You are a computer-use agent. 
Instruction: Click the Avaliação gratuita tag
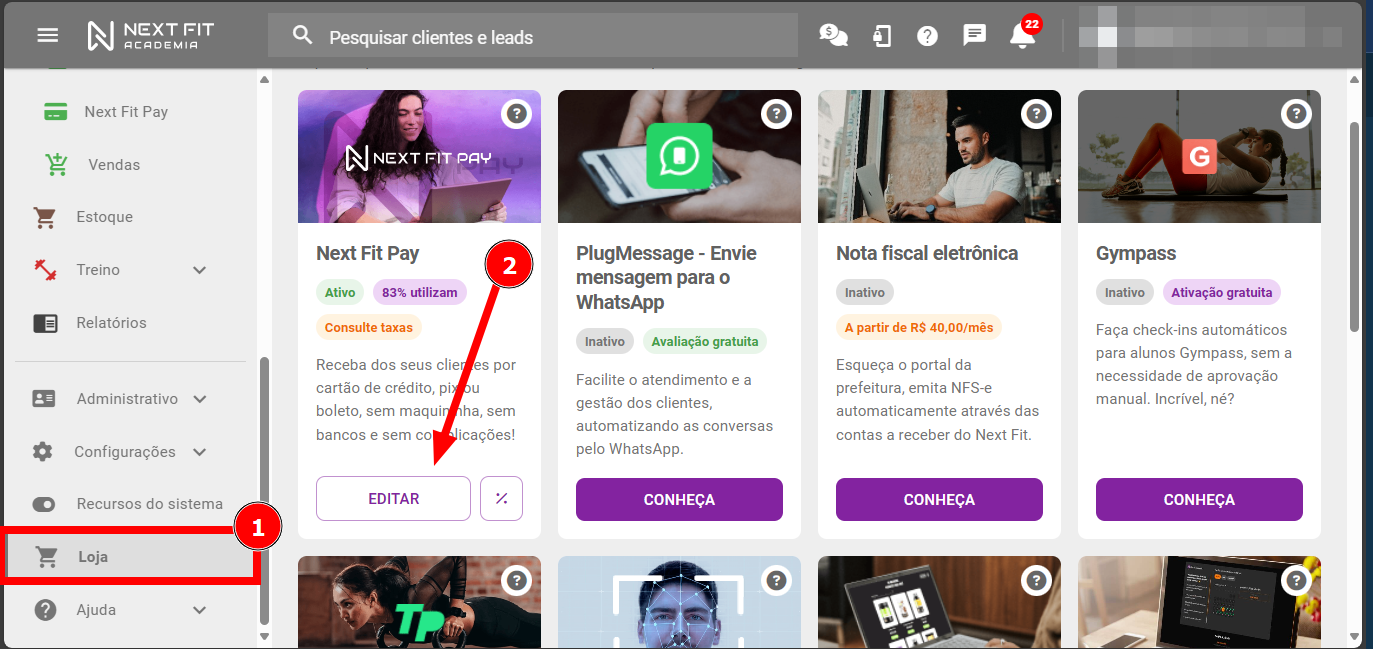click(x=705, y=341)
